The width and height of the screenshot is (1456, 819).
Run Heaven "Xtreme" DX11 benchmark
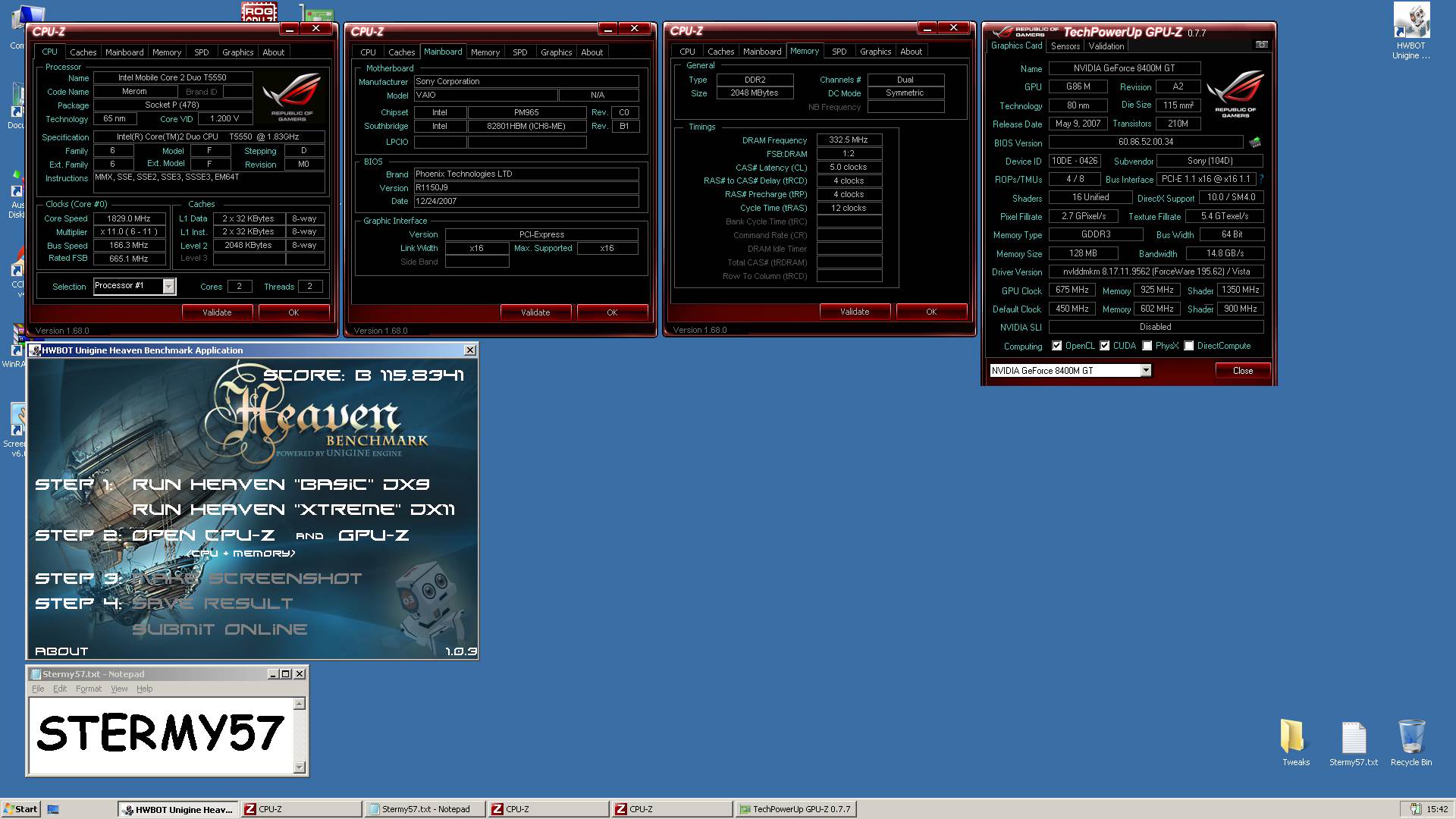pos(293,510)
